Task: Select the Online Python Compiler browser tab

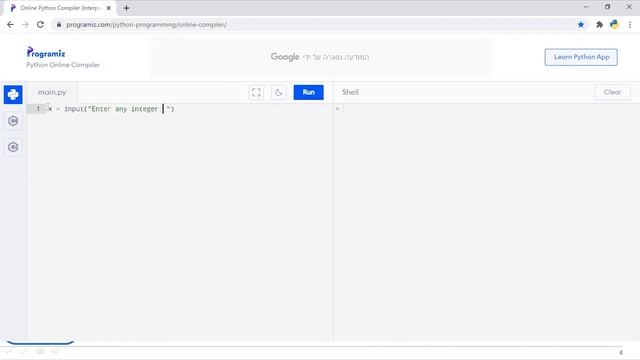Action: point(60,8)
